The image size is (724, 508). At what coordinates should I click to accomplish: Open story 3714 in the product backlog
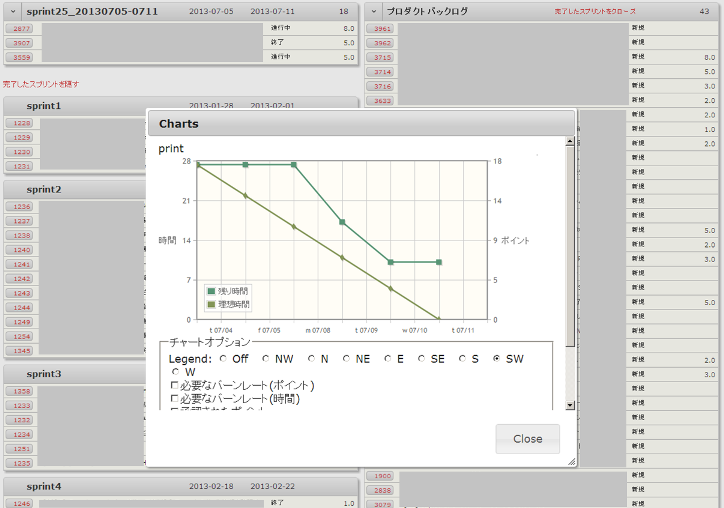point(382,72)
